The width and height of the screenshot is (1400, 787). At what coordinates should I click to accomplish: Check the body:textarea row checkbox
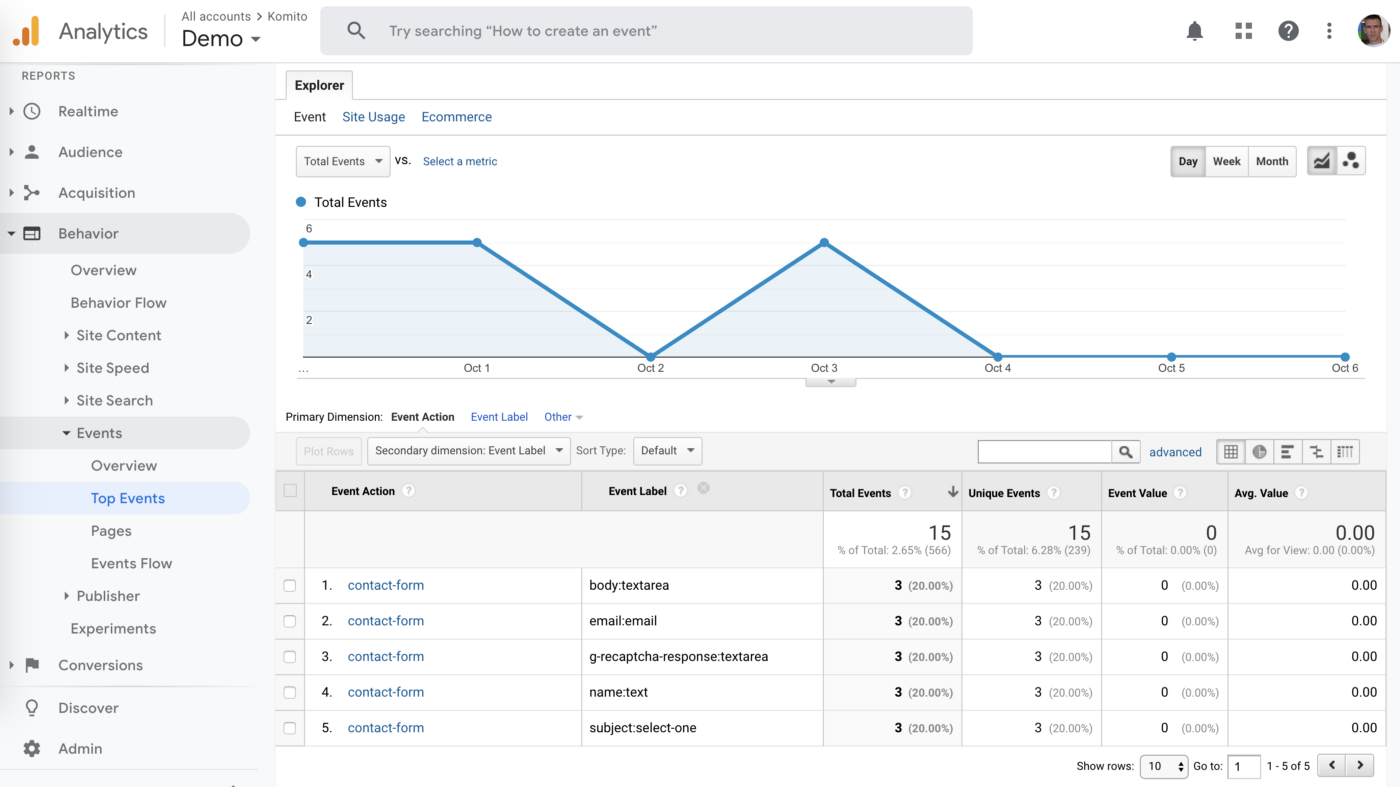[x=290, y=586]
